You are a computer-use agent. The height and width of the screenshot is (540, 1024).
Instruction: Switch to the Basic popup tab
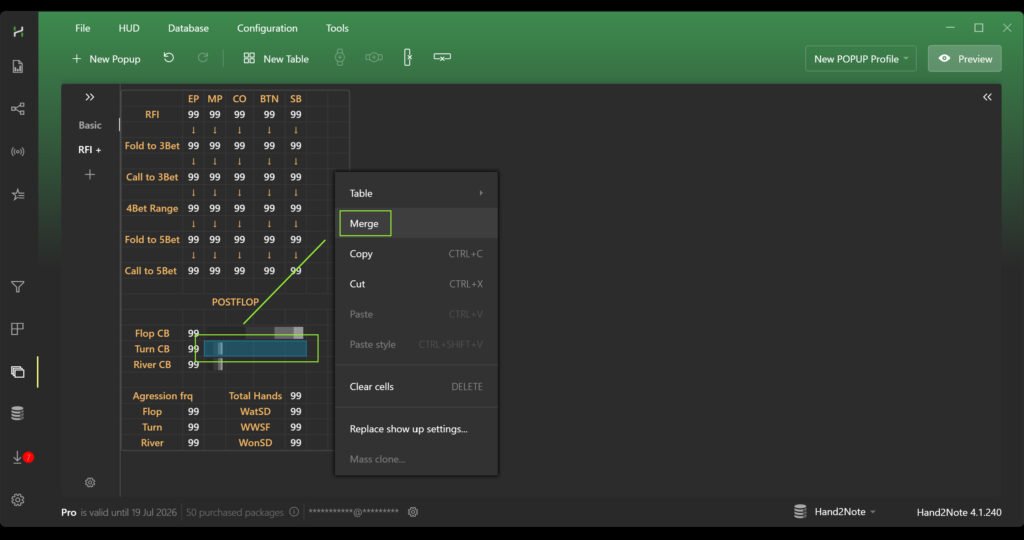coord(90,125)
